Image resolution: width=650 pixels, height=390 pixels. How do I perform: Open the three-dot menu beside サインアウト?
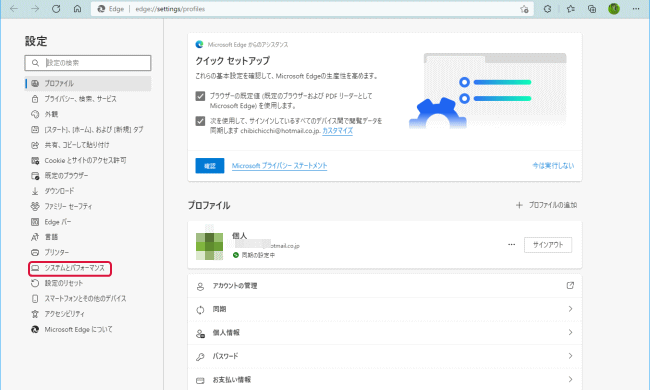(512, 245)
